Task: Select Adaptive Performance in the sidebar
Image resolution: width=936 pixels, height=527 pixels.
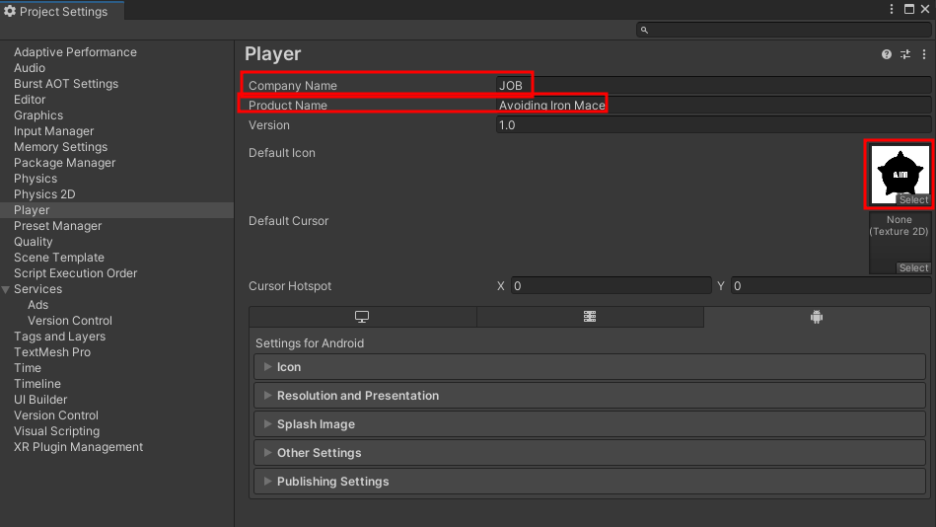Action: [75, 52]
